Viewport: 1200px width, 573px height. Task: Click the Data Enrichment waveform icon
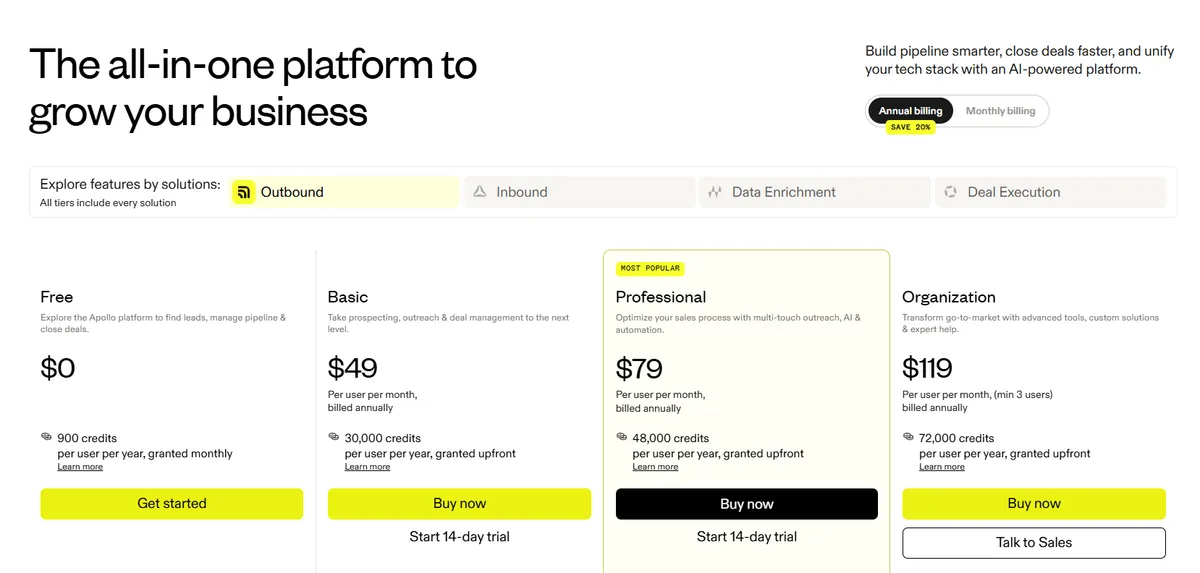tap(715, 192)
